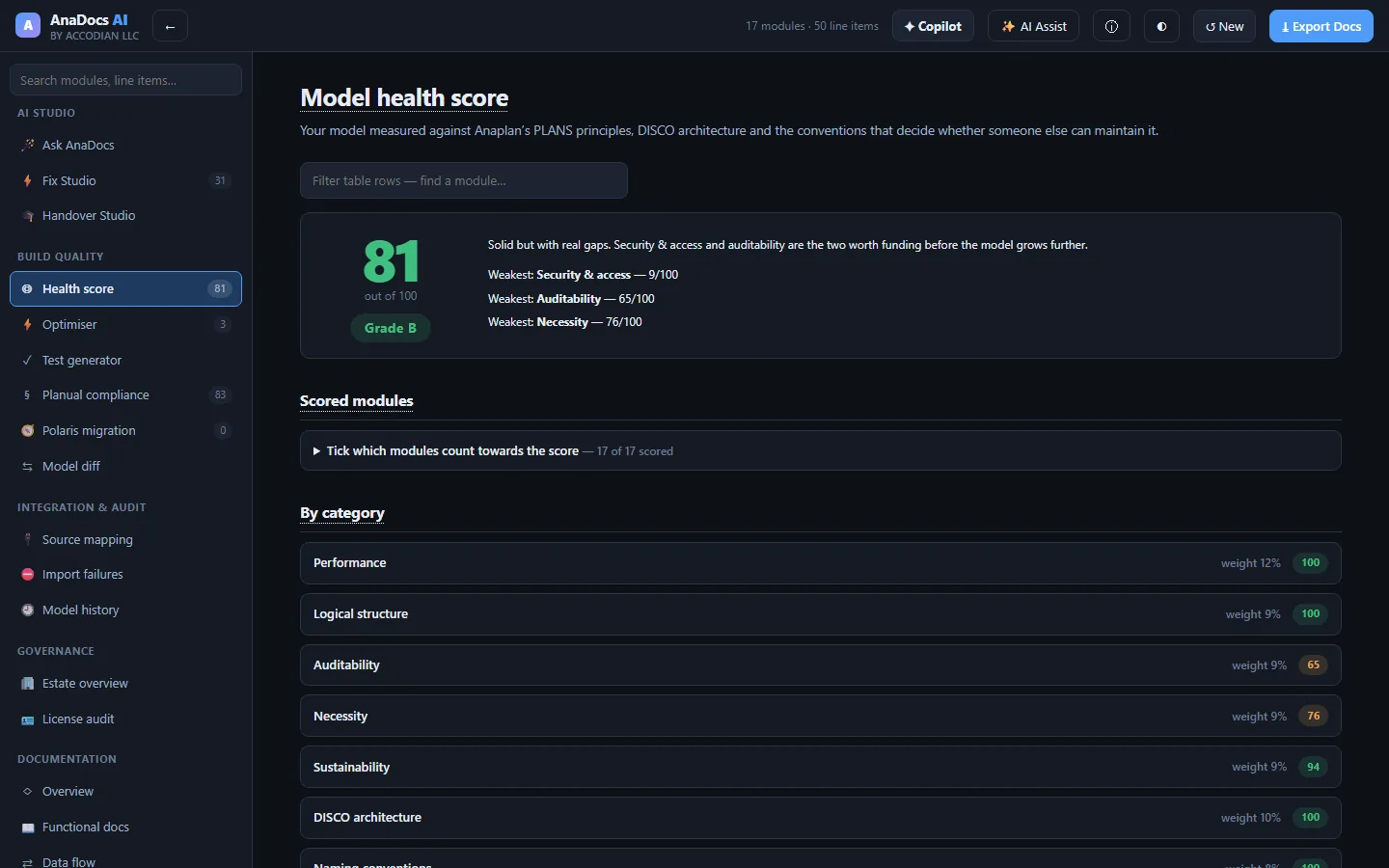Click the Handover Studio icon
This screenshot has width=1389, height=868.
(28, 216)
